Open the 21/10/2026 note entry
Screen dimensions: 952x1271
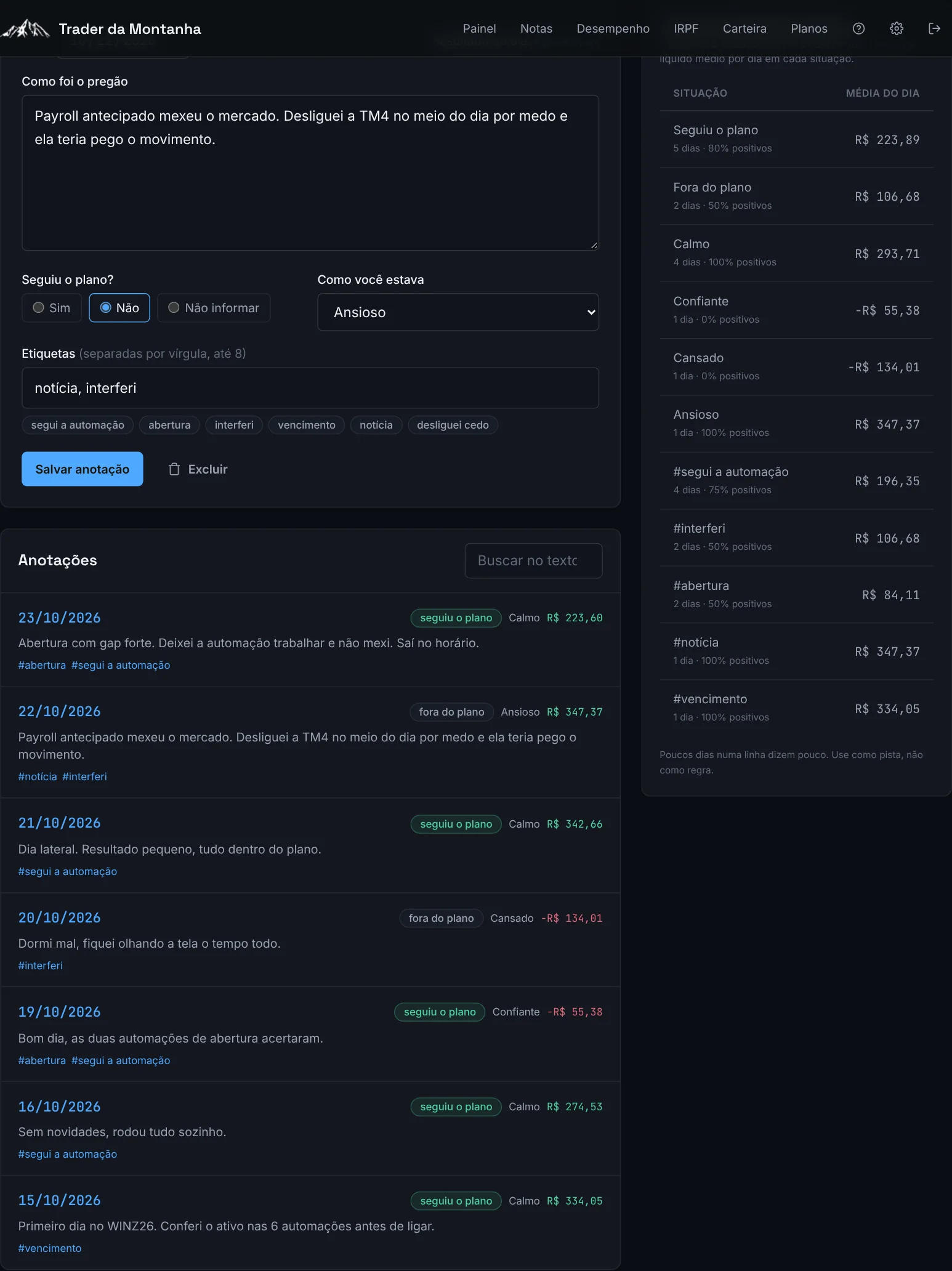(x=310, y=846)
